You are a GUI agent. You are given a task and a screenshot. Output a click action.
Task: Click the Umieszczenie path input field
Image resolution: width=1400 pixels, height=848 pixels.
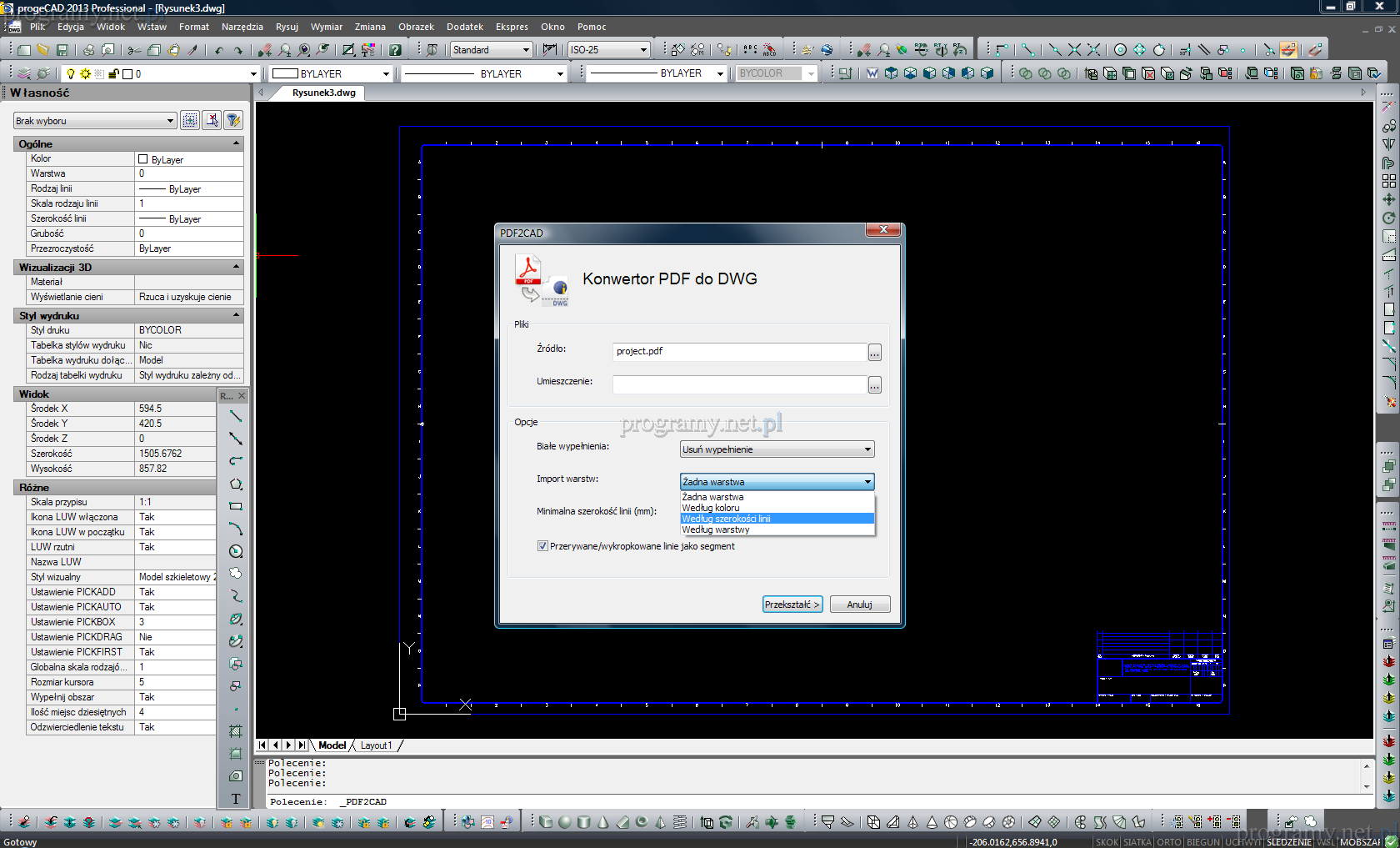point(739,384)
